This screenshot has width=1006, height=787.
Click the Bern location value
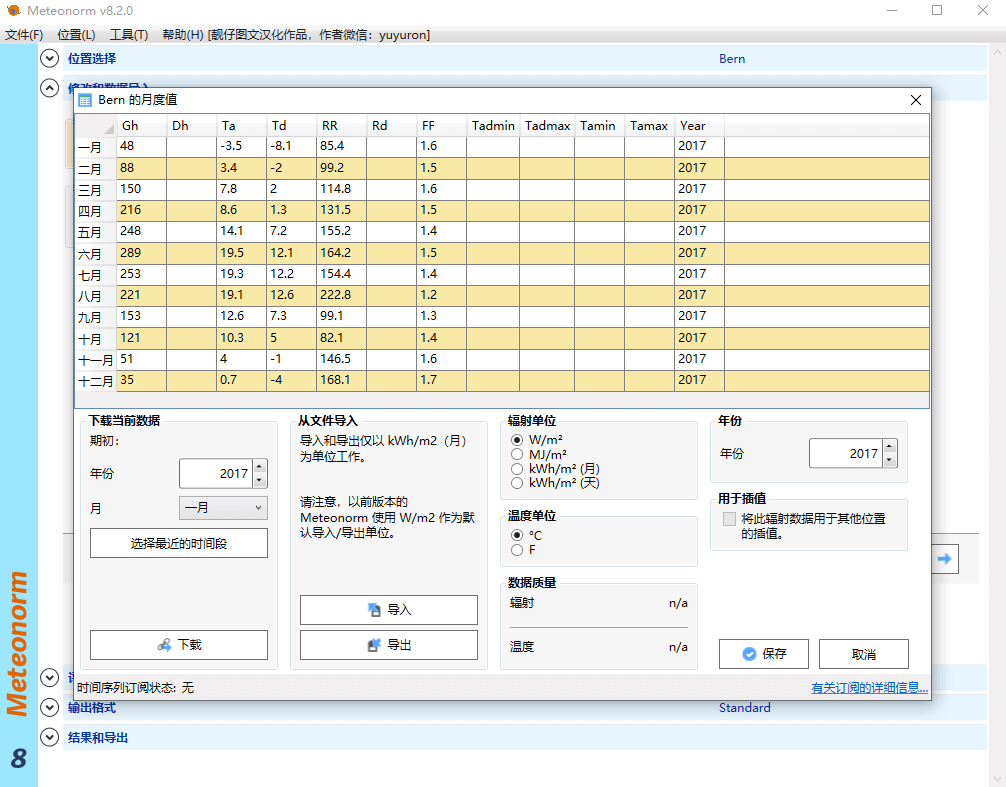point(732,59)
